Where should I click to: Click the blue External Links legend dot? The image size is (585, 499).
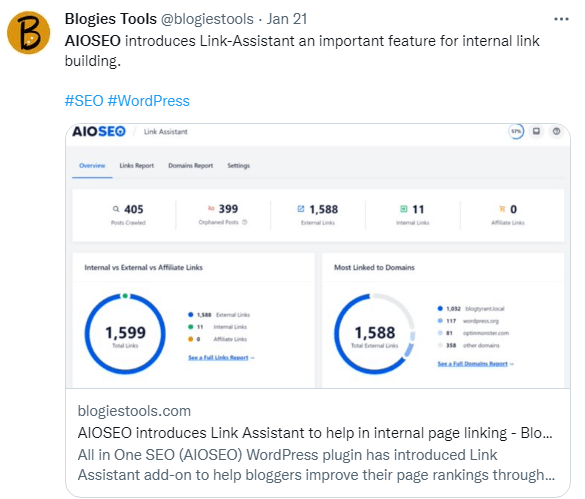tap(191, 315)
